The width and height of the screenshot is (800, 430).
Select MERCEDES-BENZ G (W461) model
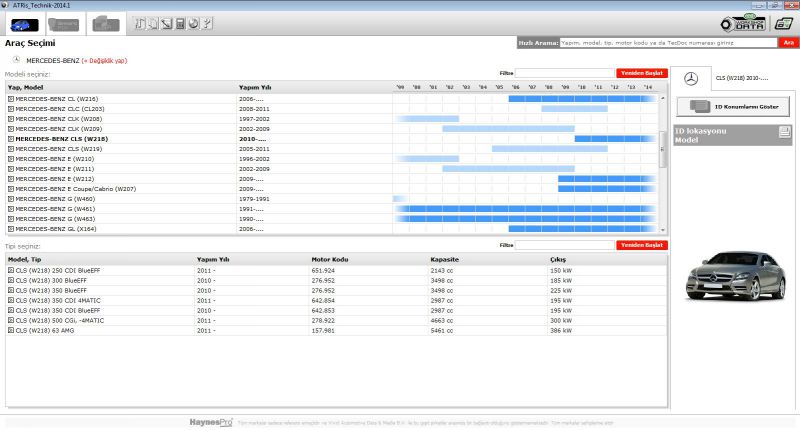point(55,209)
